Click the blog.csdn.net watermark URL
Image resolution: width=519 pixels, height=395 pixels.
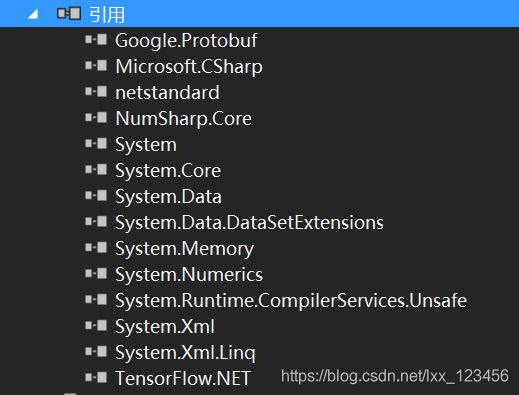pyautogui.click(x=395, y=376)
